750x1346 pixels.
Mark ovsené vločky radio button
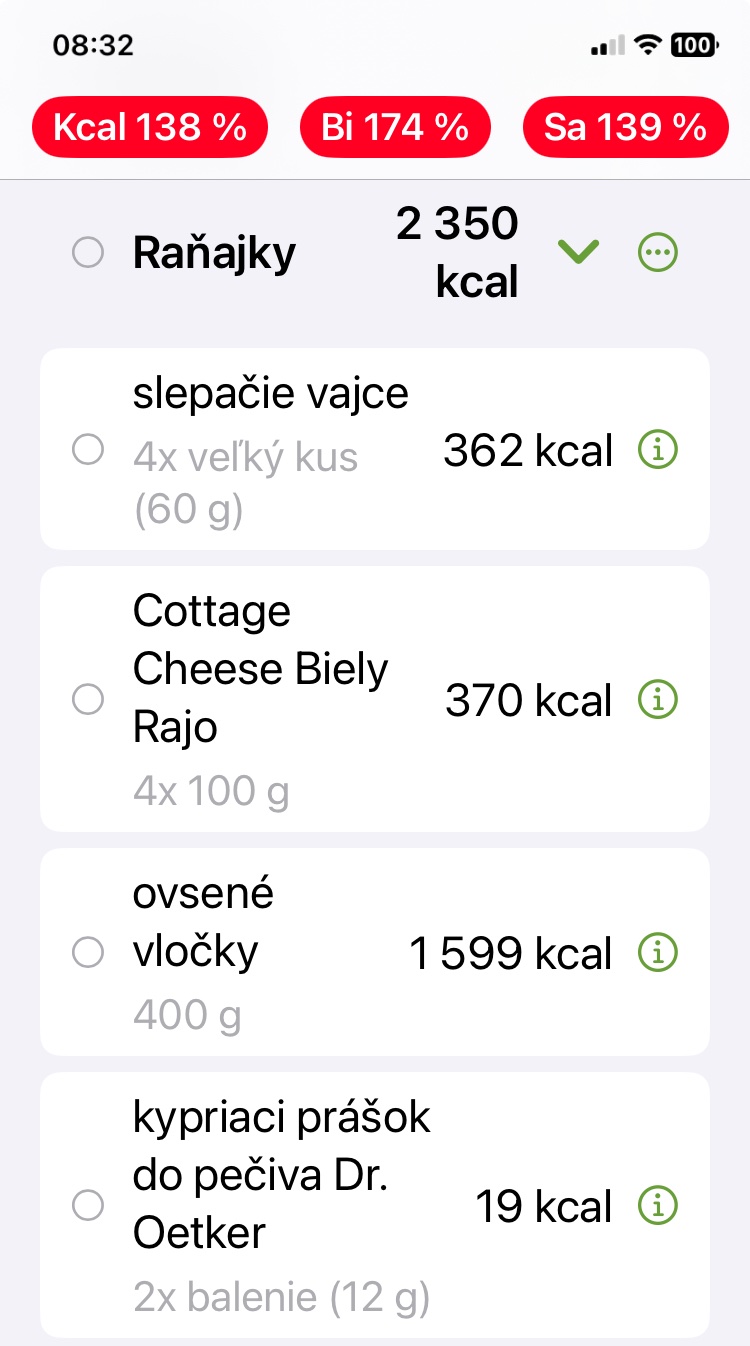[88, 952]
